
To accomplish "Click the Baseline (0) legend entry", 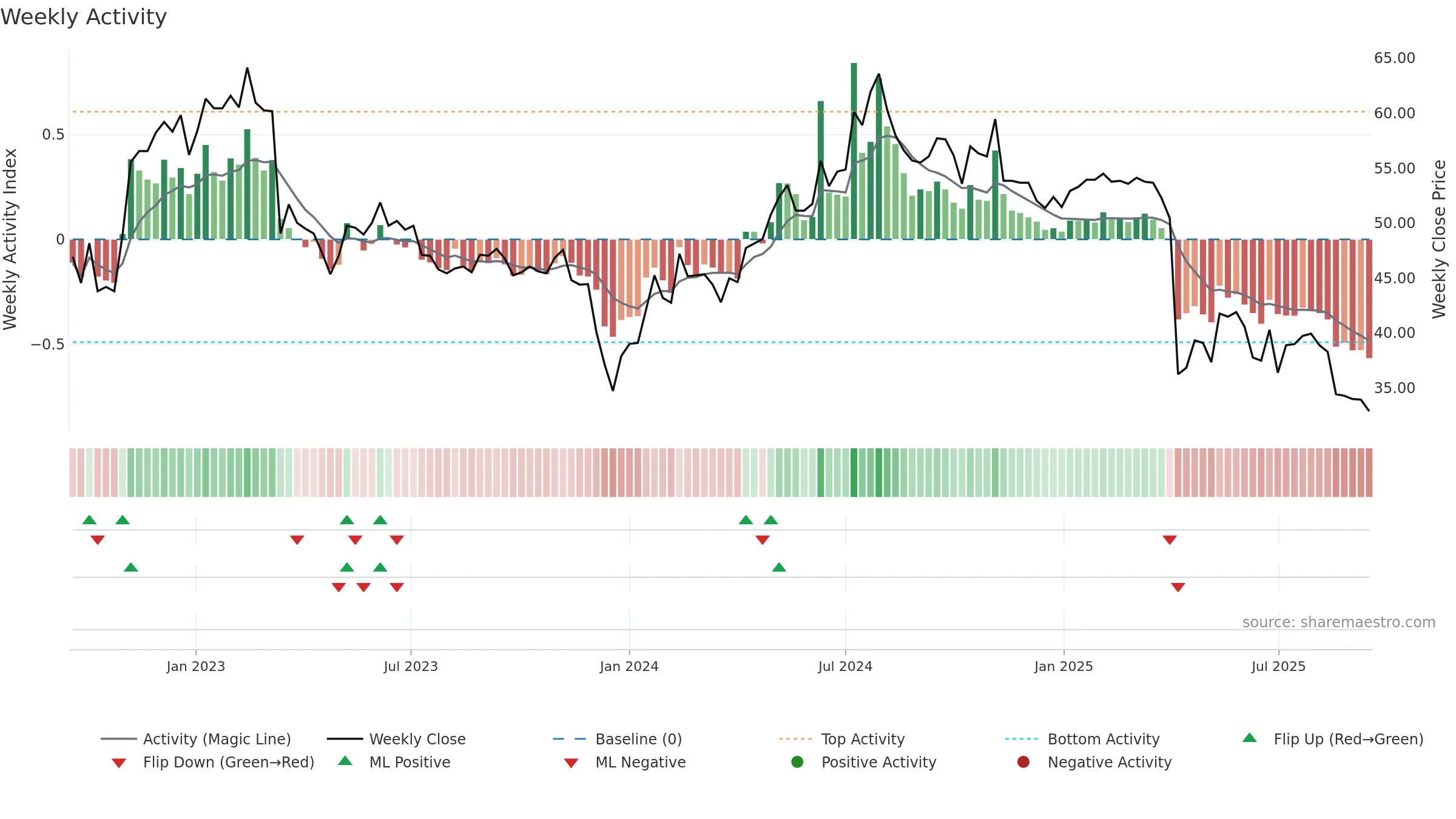I will coord(618,739).
